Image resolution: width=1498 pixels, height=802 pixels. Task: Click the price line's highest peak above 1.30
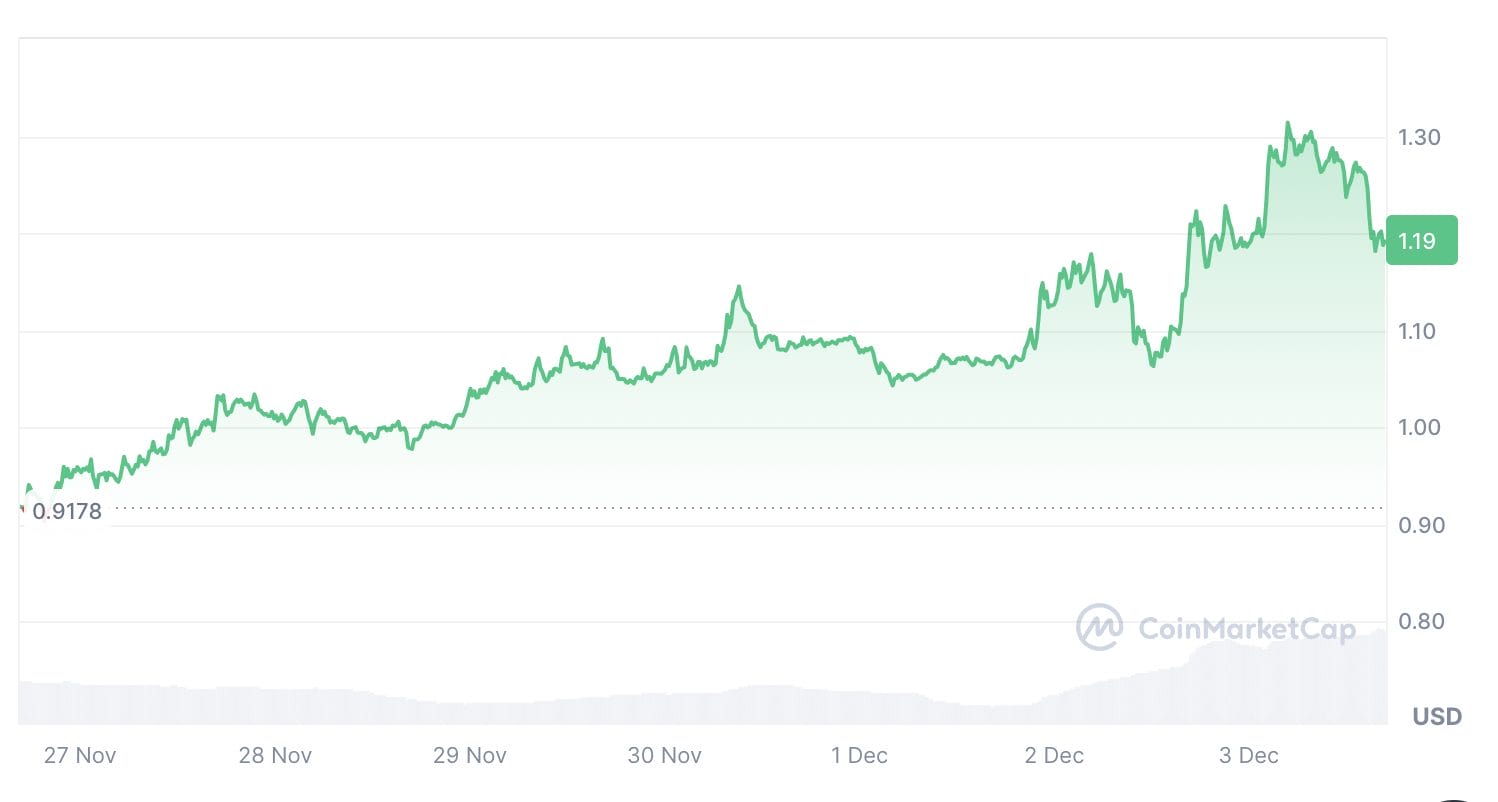[x=1287, y=124]
